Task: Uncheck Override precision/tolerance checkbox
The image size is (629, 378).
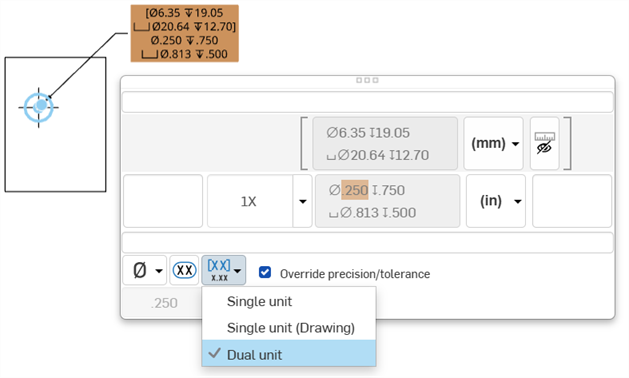Action: click(x=265, y=272)
